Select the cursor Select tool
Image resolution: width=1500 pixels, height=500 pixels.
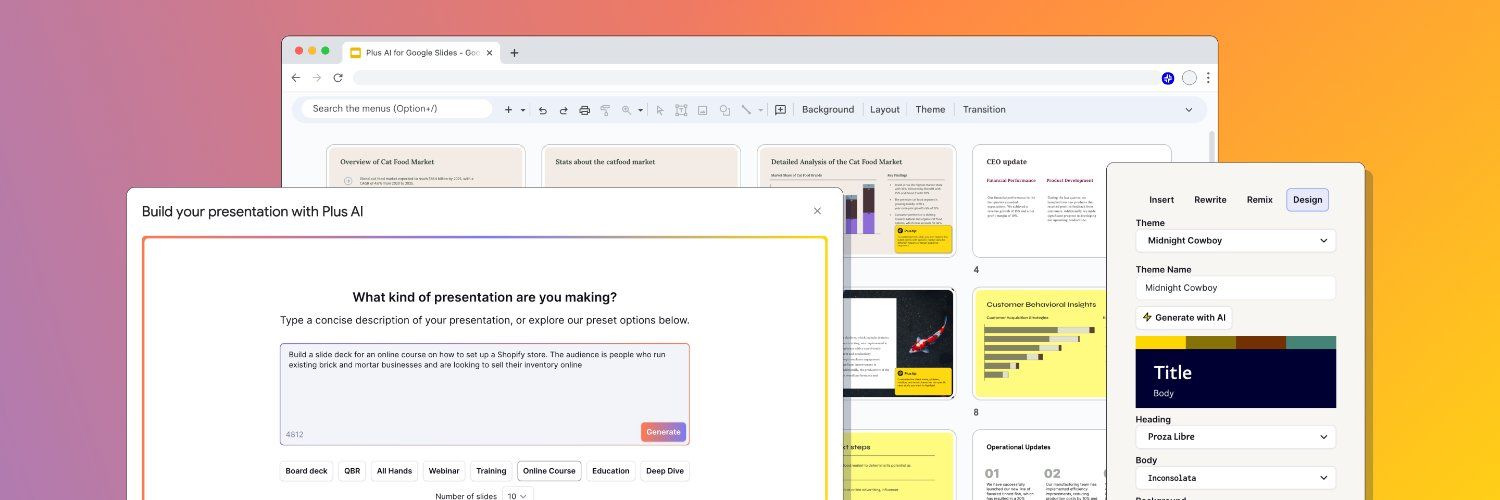coord(660,110)
